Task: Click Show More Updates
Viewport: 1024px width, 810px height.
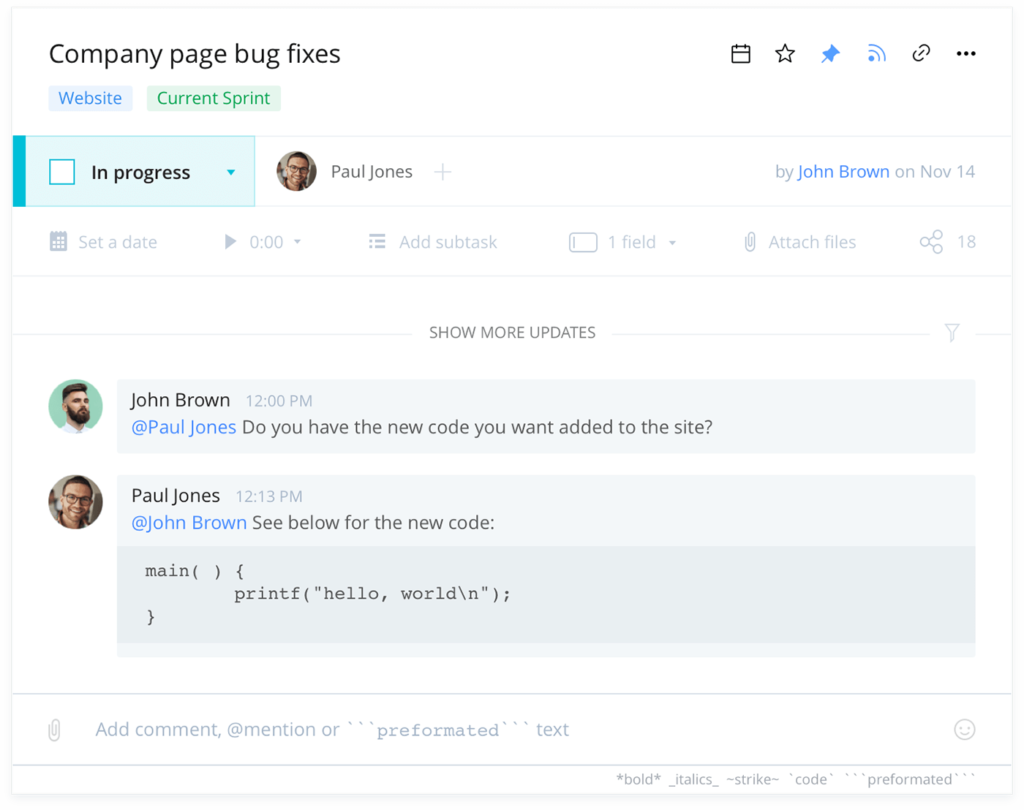Action: point(512,333)
